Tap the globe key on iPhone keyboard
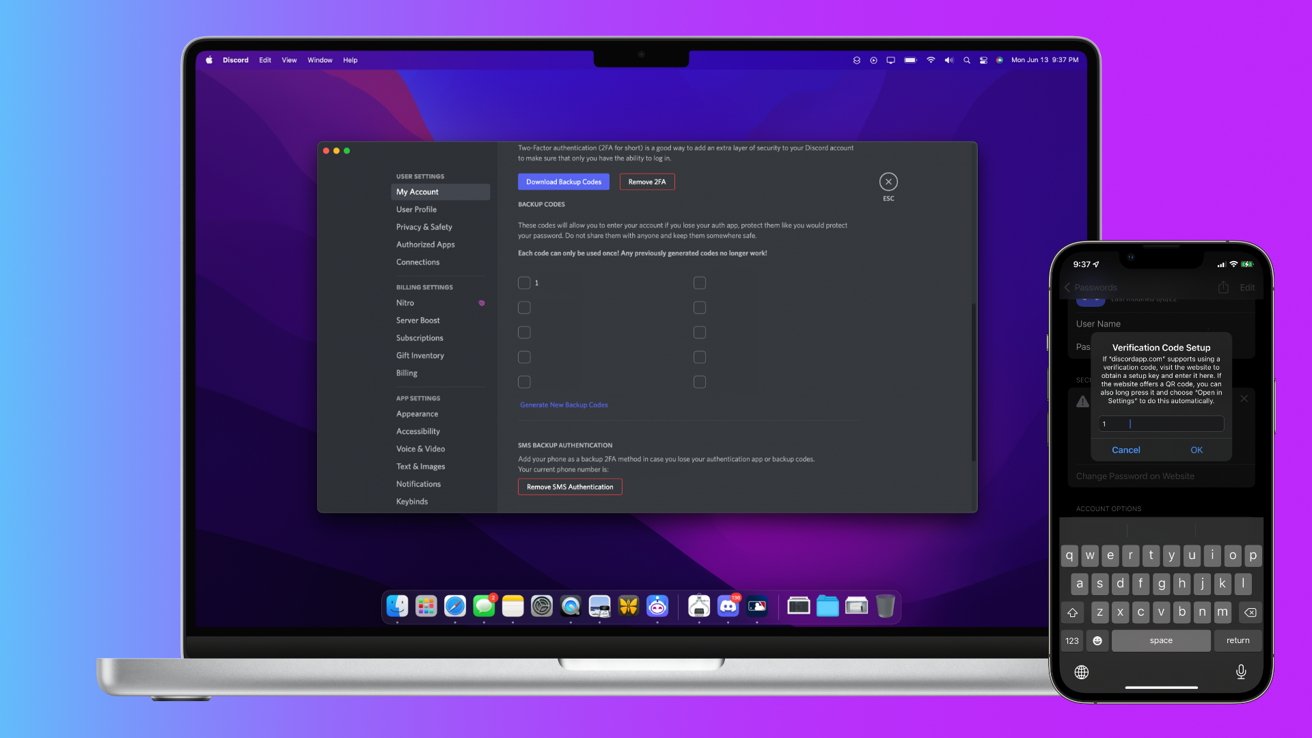This screenshot has width=1312, height=738. pyautogui.click(x=1081, y=672)
